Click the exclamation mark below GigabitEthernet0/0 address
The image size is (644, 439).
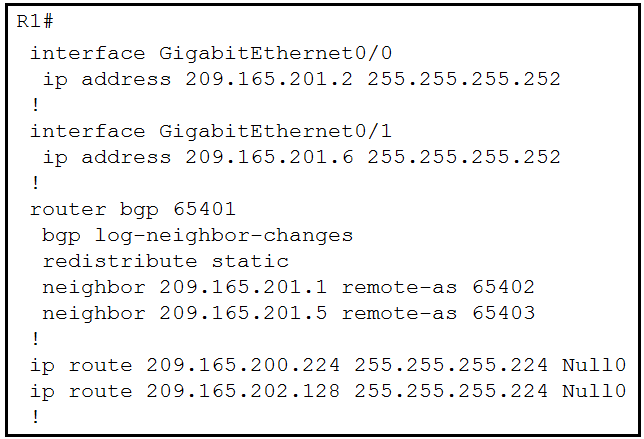36,105
